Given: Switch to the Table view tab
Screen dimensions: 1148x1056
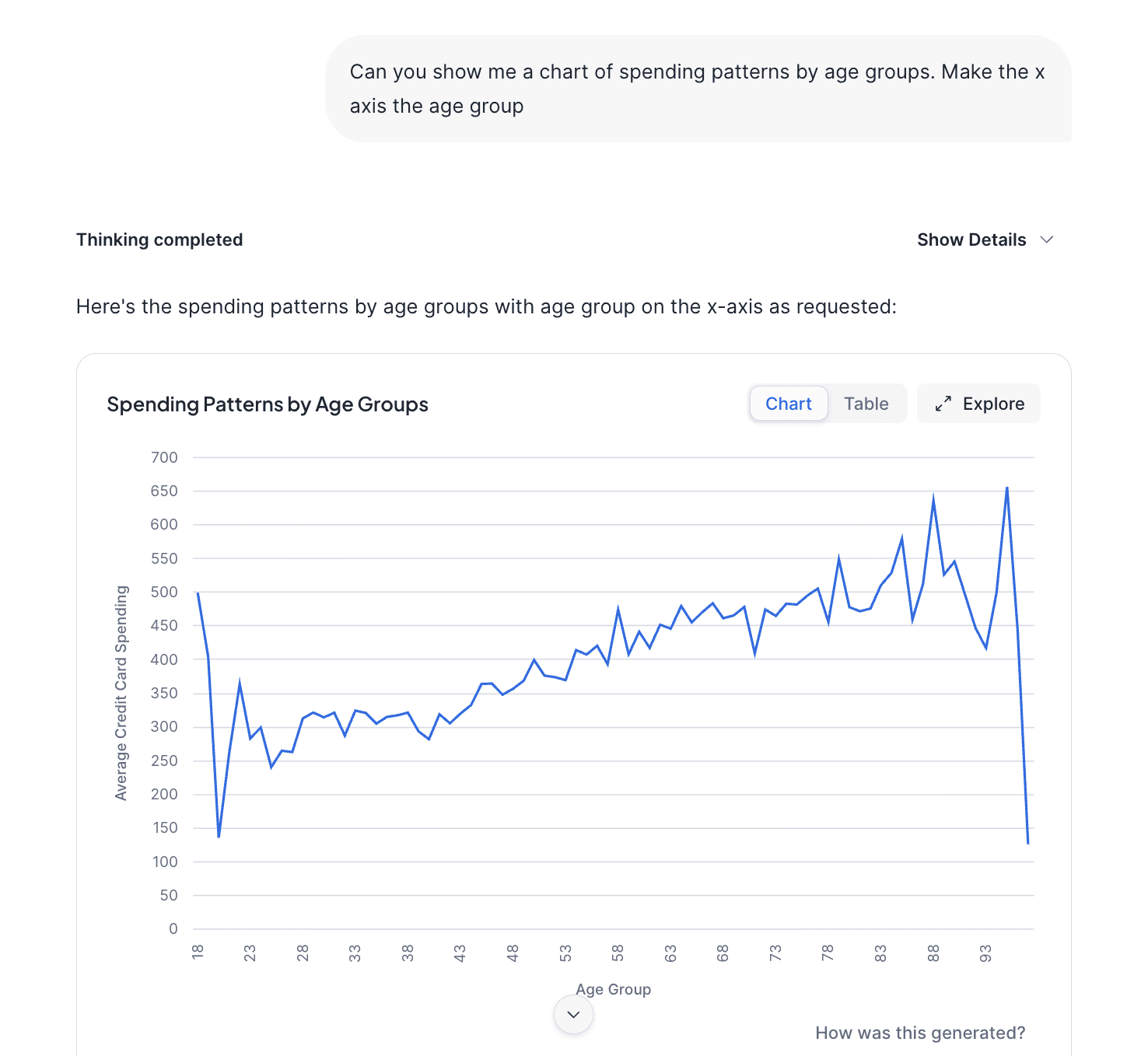Looking at the screenshot, I should [866, 404].
